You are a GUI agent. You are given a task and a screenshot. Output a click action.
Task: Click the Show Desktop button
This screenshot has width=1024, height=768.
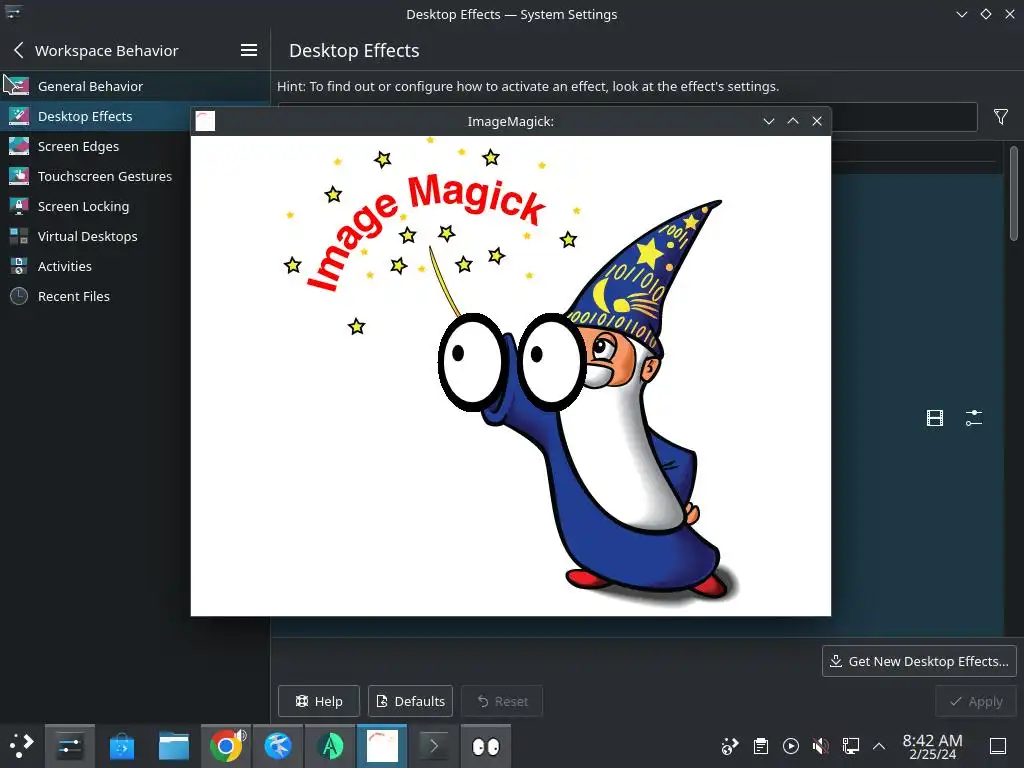click(x=998, y=746)
